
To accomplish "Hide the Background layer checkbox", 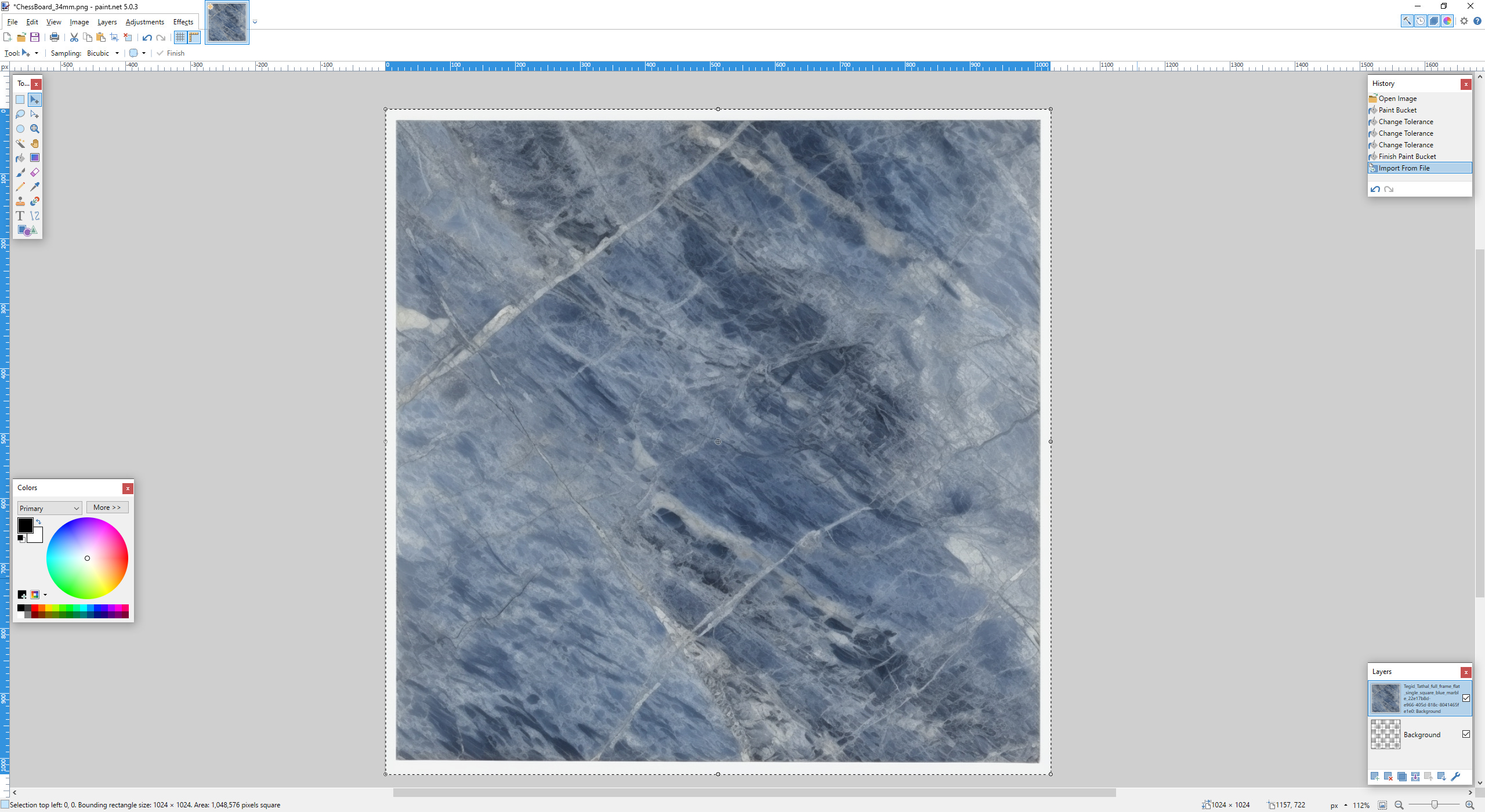I will point(1466,734).
